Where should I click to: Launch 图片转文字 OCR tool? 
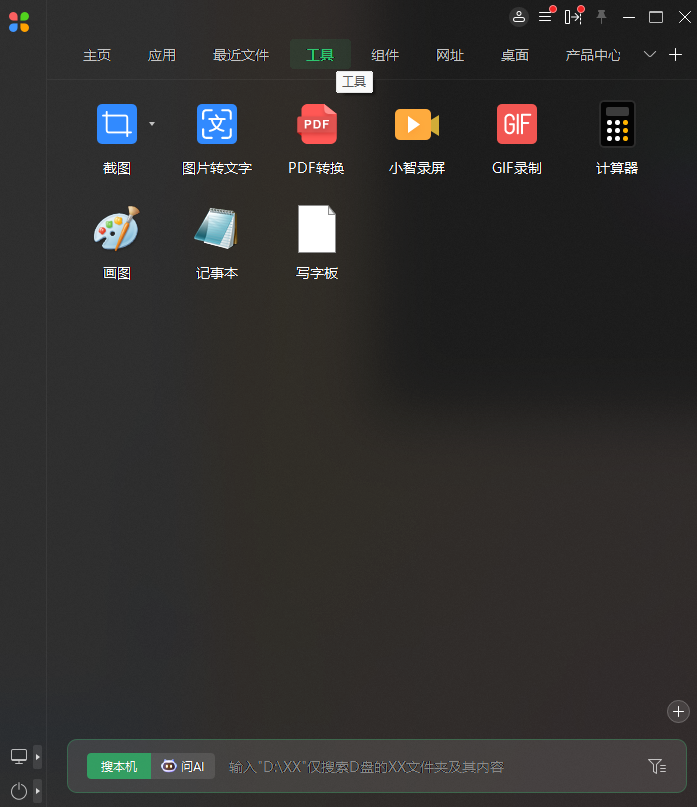point(217,124)
